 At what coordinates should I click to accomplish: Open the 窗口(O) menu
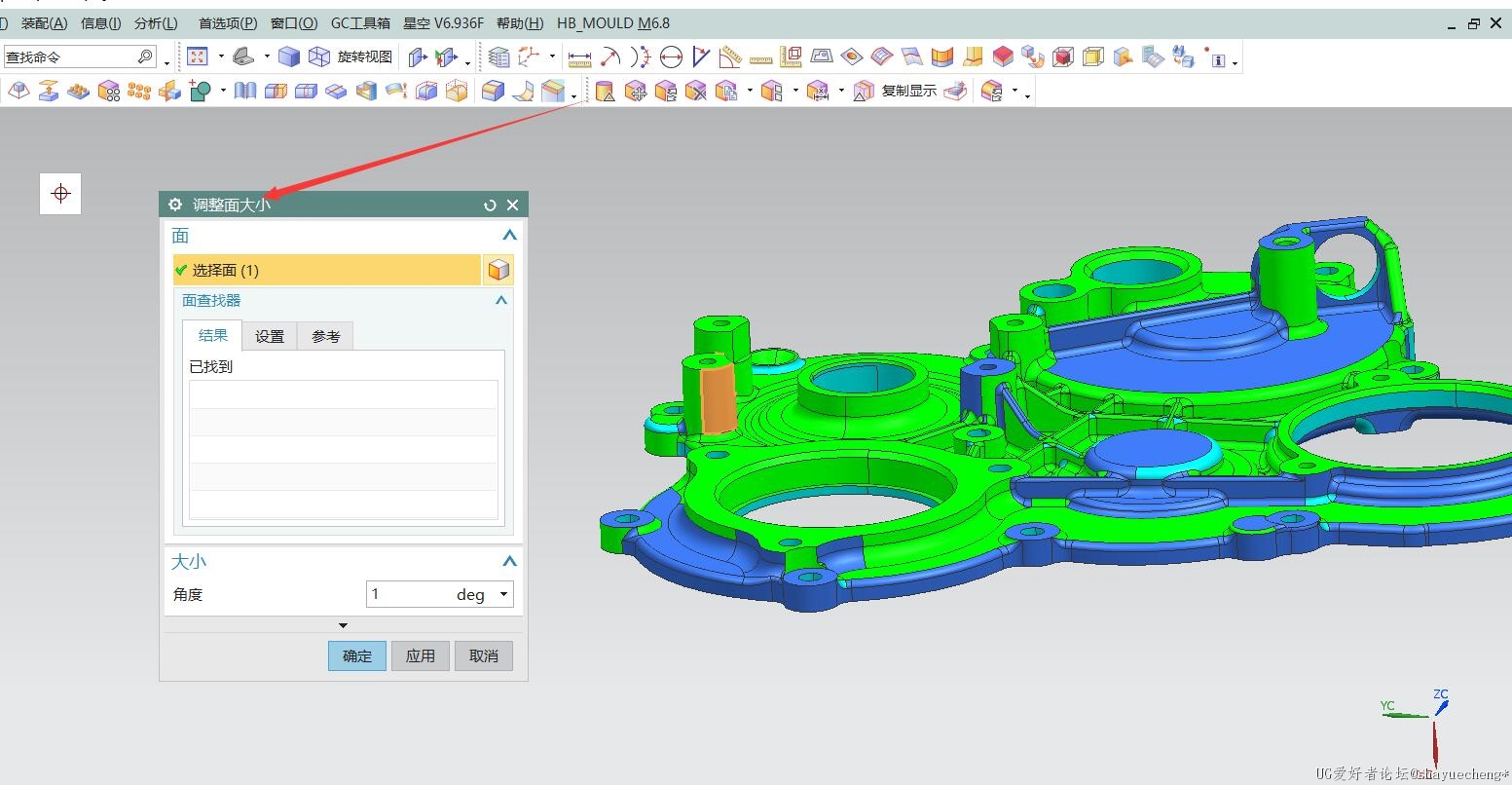294,23
